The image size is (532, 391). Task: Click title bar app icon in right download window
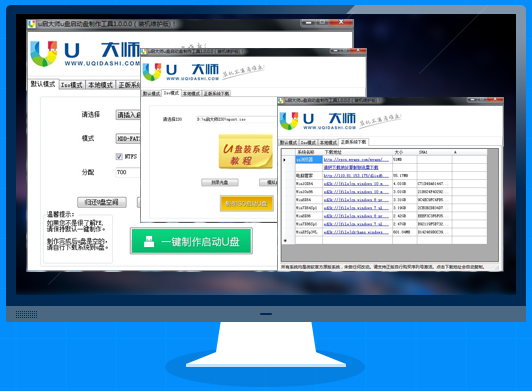281,100
